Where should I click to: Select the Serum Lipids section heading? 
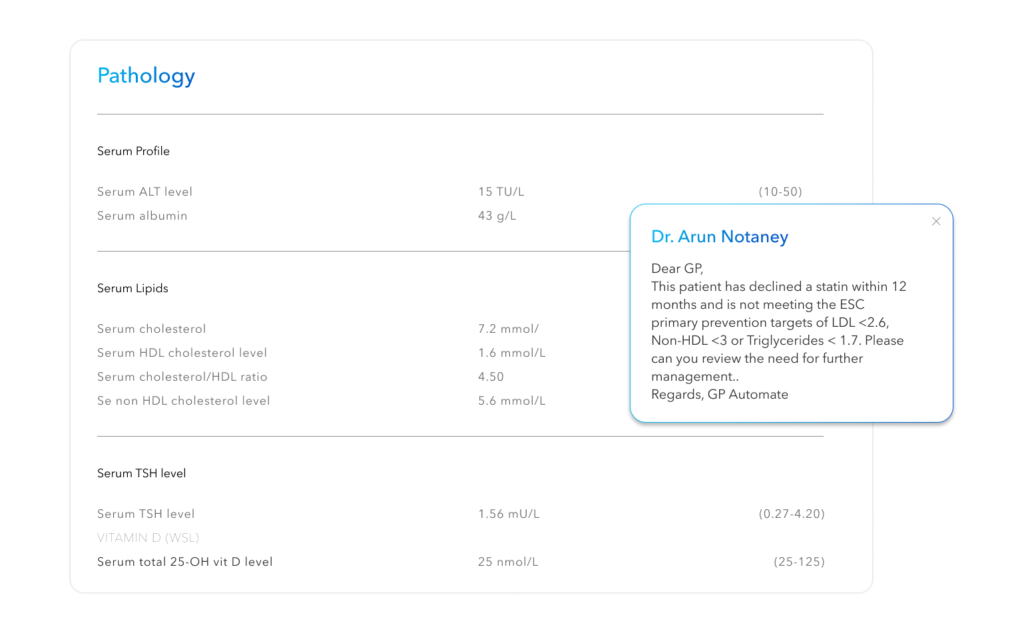(132, 288)
